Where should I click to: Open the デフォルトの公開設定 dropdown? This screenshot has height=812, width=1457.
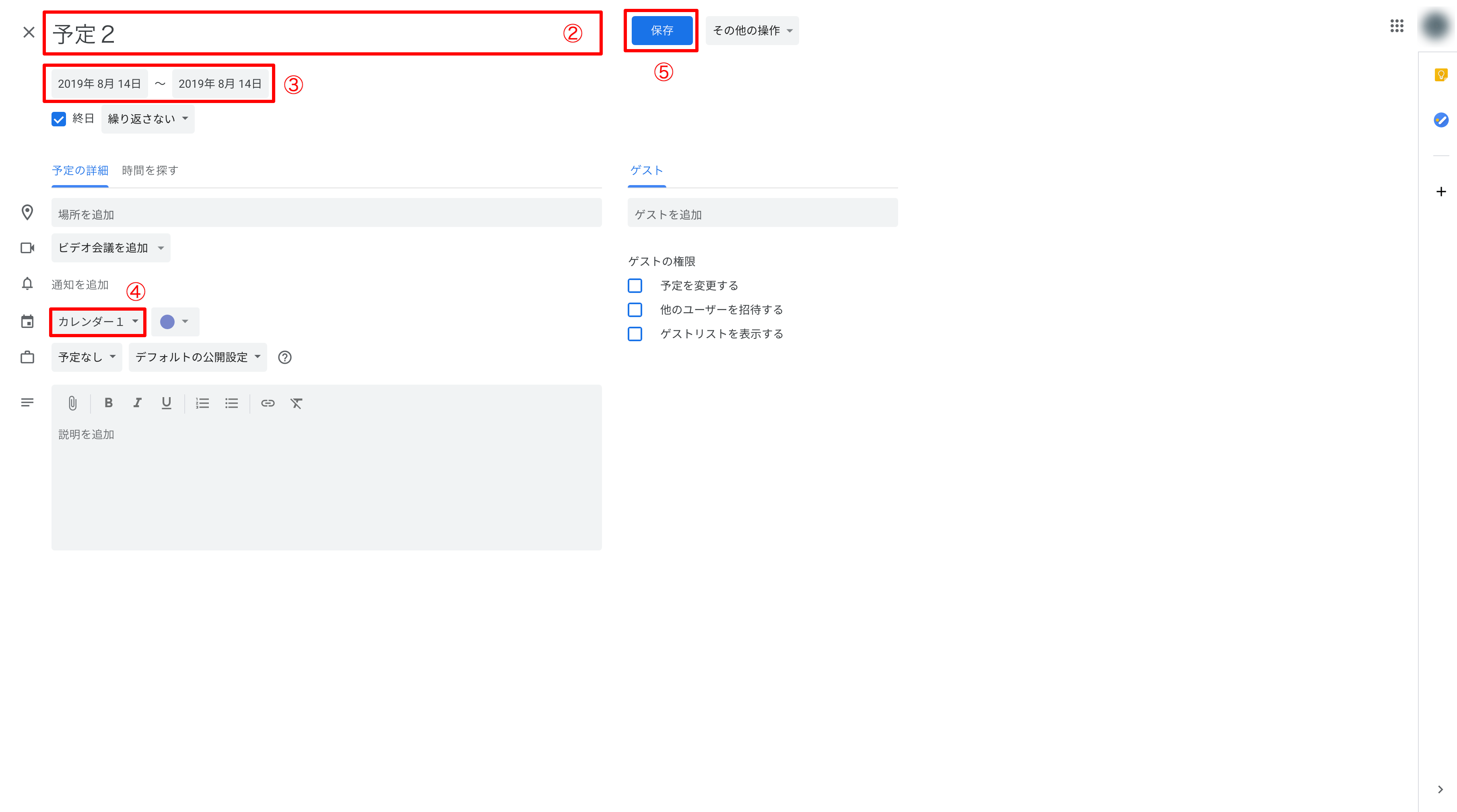198,357
